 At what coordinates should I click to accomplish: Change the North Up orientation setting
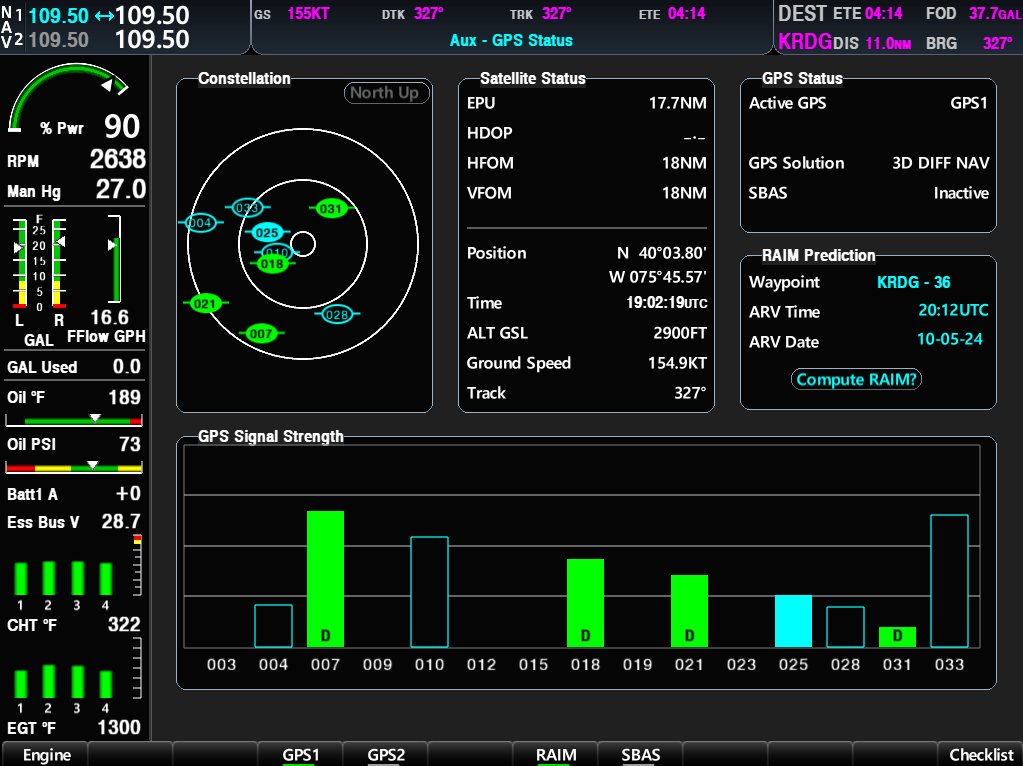click(385, 93)
